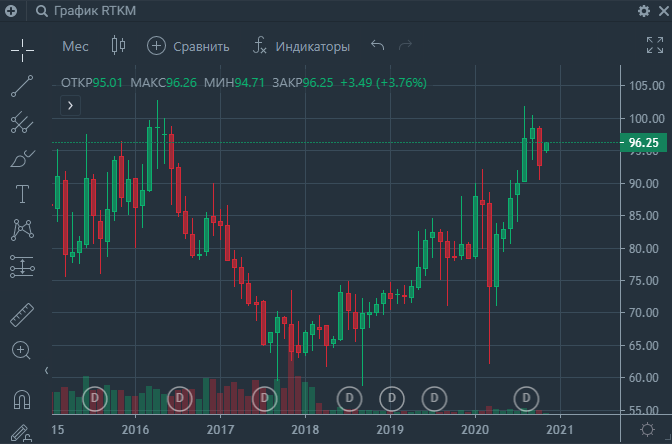Select the ruler measure tool
The image size is (672, 444).
coord(22,315)
